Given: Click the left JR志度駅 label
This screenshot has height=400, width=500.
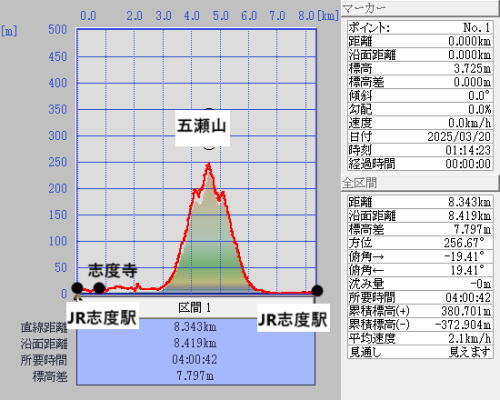Looking at the screenshot, I should (x=102, y=317).
